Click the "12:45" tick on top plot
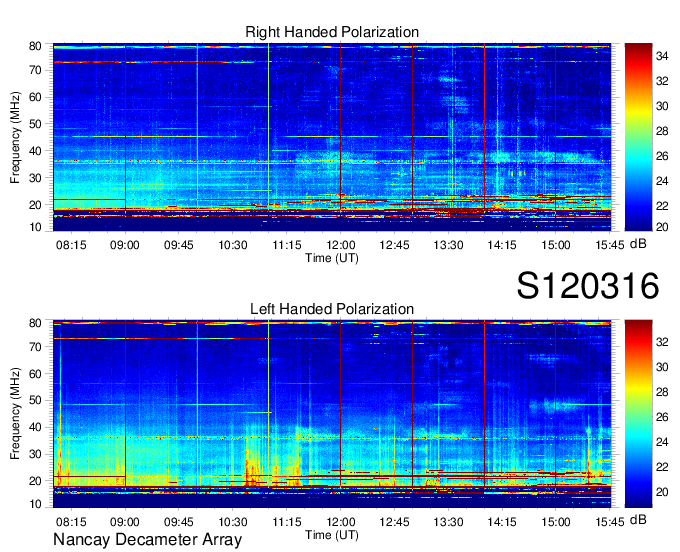 pos(394,245)
